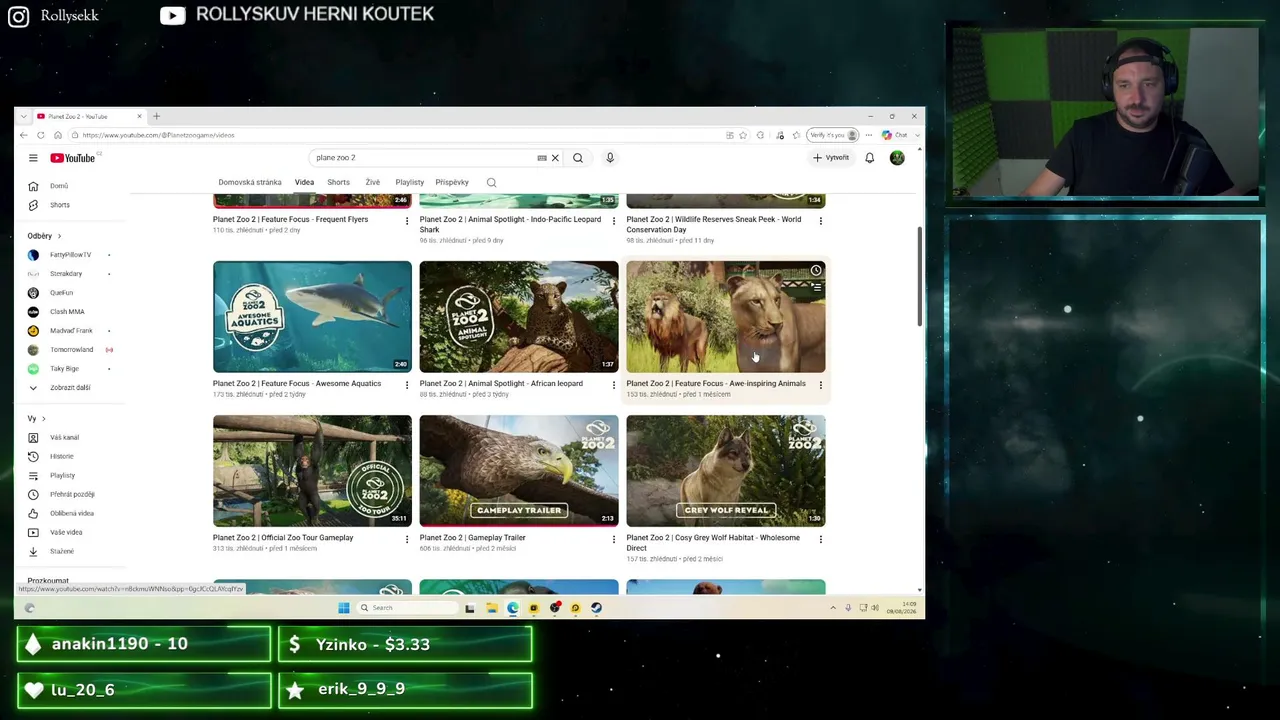Screen dimensions: 1280x720
Task: Open options for Official Zoo Tour Gameplay
Action: [407, 539]
